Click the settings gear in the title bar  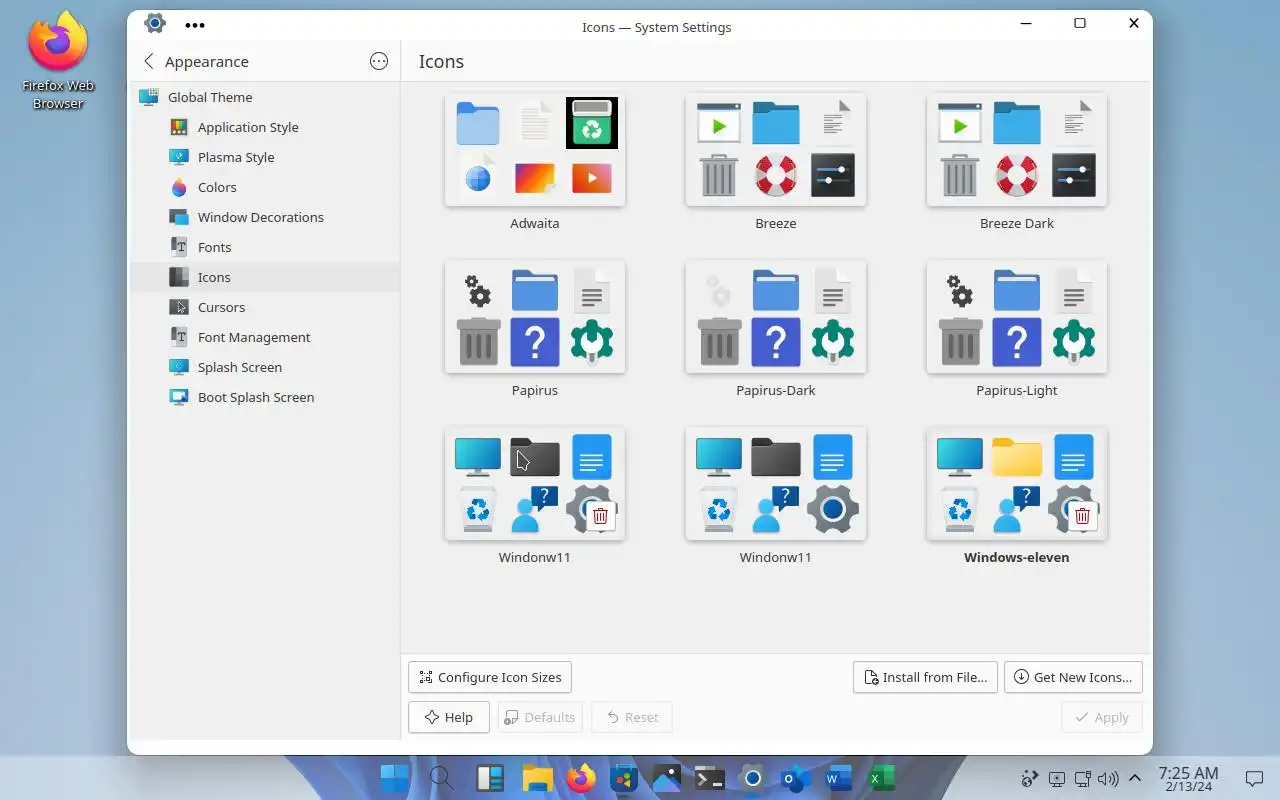click(155, 23)
